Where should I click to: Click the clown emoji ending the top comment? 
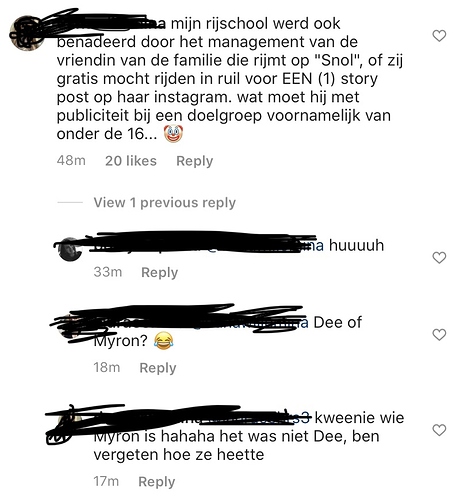[x=173, y=134]
